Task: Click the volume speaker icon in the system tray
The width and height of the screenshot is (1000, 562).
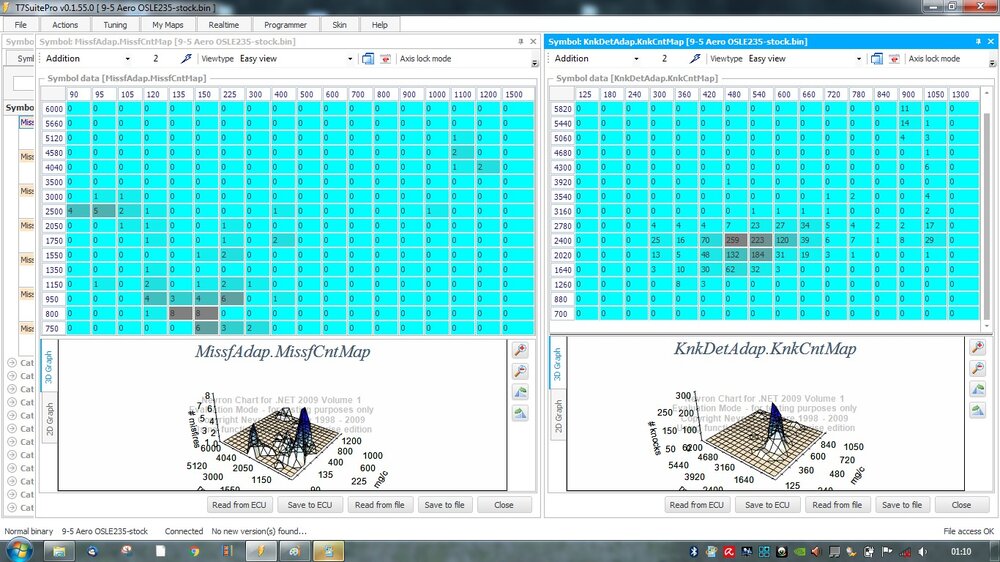Action: 922,552
